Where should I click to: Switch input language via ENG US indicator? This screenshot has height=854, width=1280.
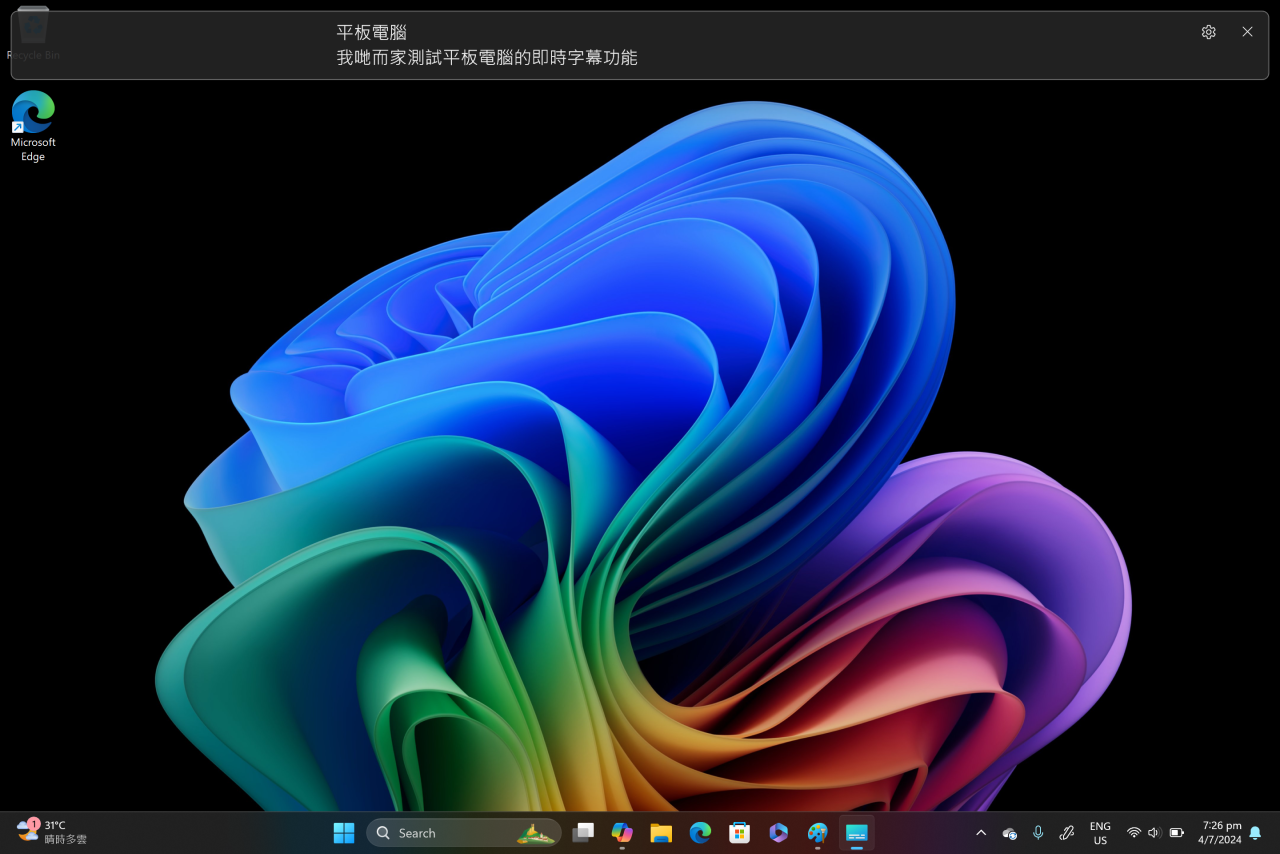coord(1100,832)
